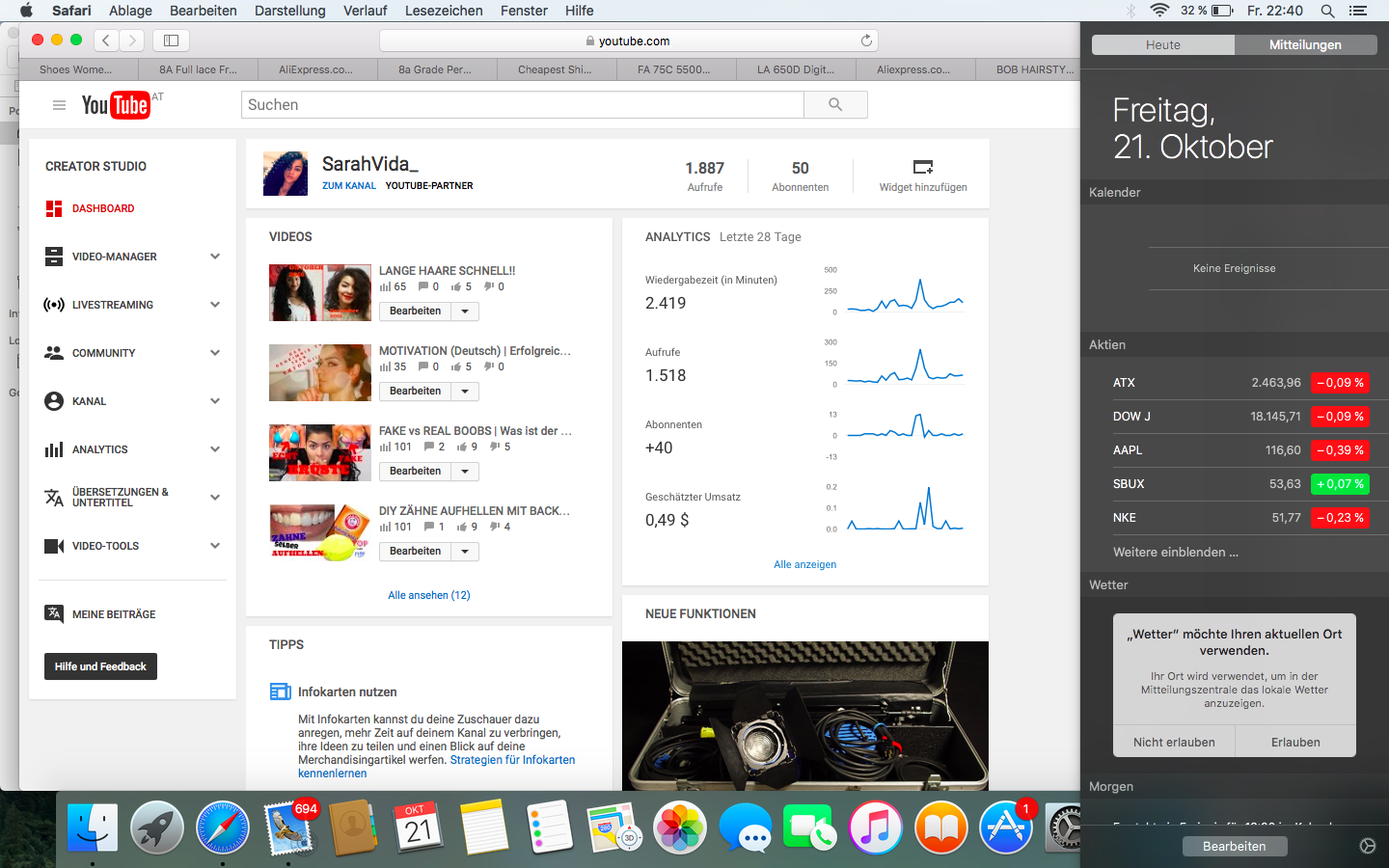The height and width of the screenshot is (868, 1389).
Task: Toggle the AAPL –0,39 % change badge
Action: pyautogui.click(x=1341, y=450)
